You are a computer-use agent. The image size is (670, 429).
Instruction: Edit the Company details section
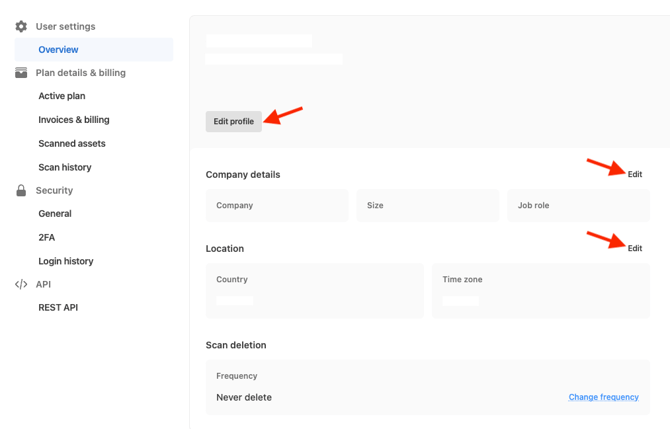[x=635, y=174]
